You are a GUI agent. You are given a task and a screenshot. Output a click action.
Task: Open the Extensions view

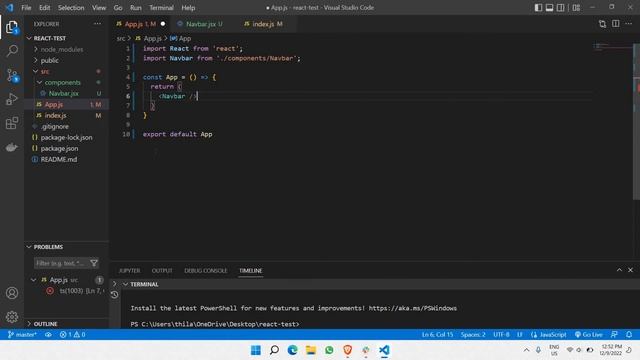pos(12,123)
